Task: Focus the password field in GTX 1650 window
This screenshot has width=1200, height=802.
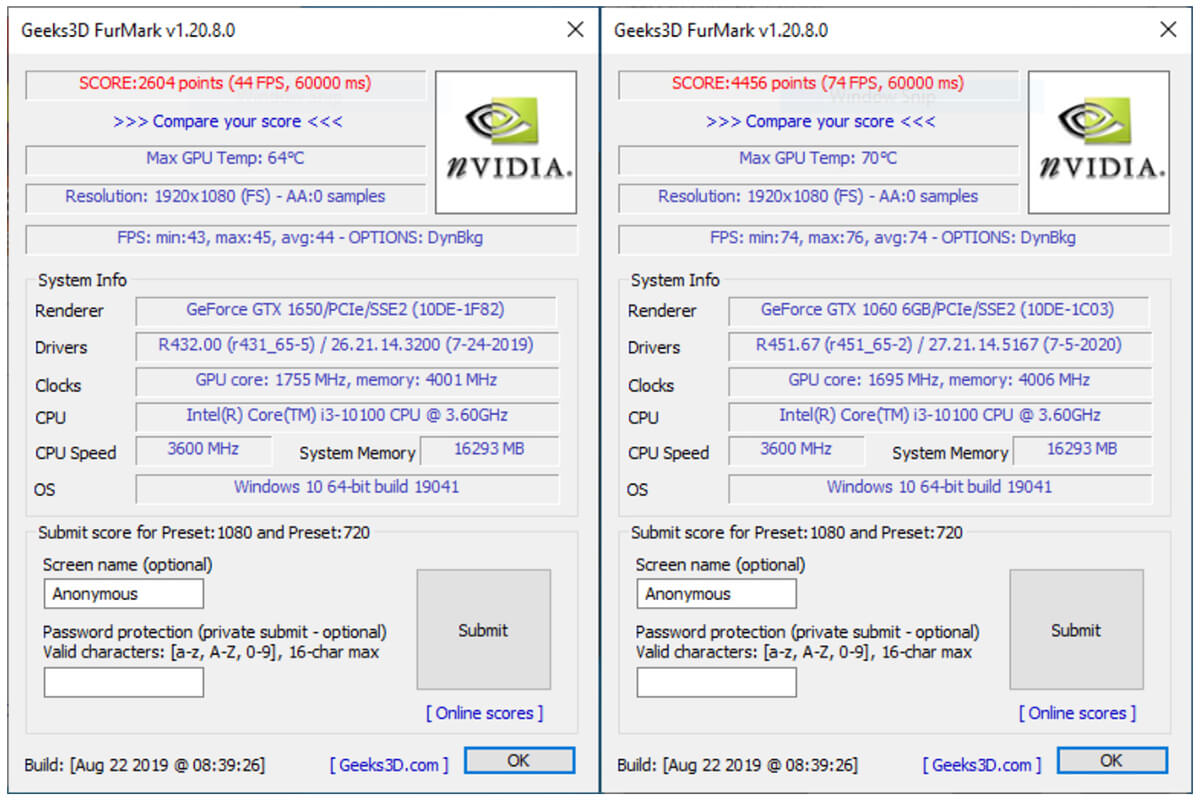Action: pos(124,682)
